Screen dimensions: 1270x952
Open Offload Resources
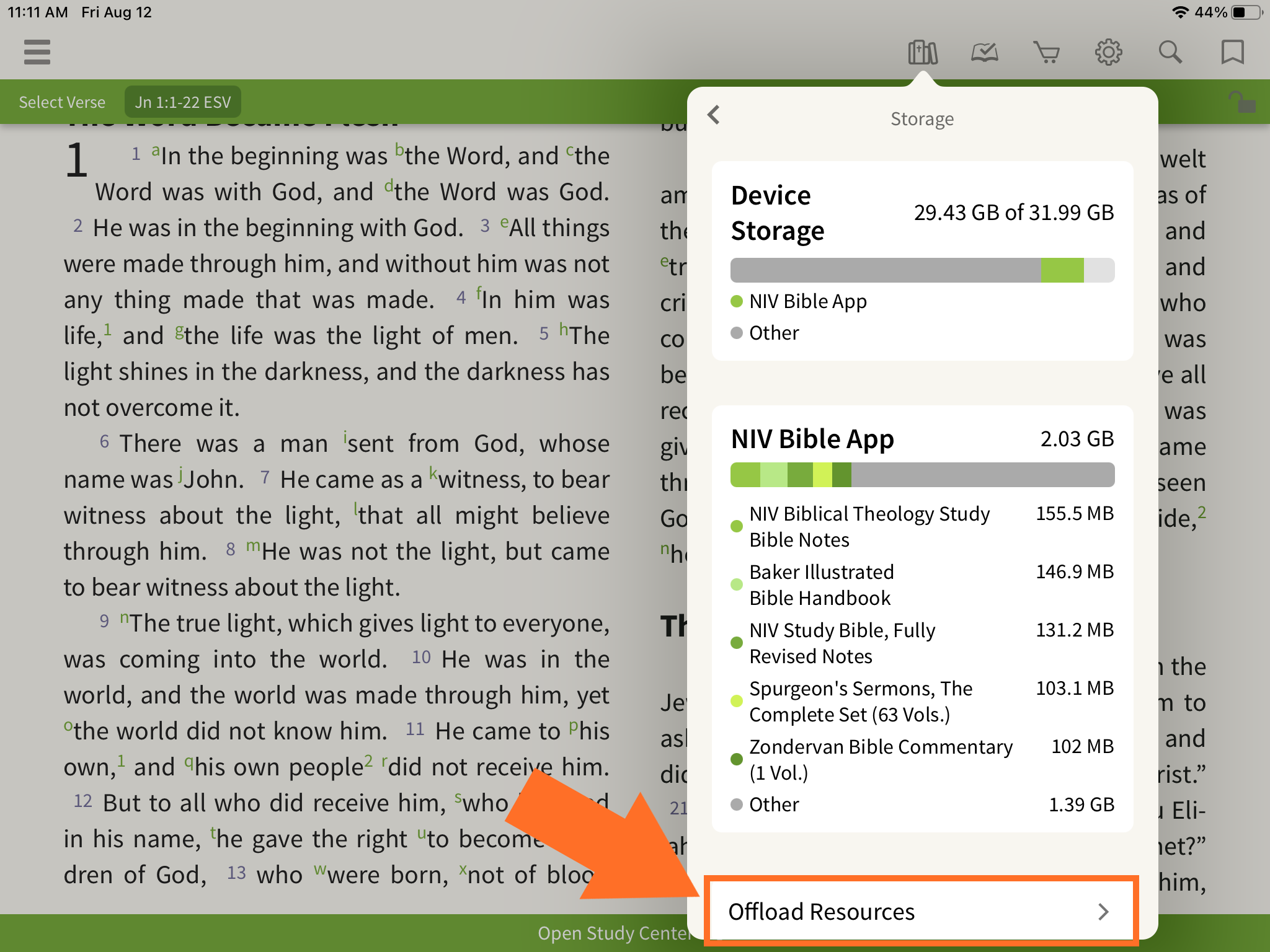(921, 912)
